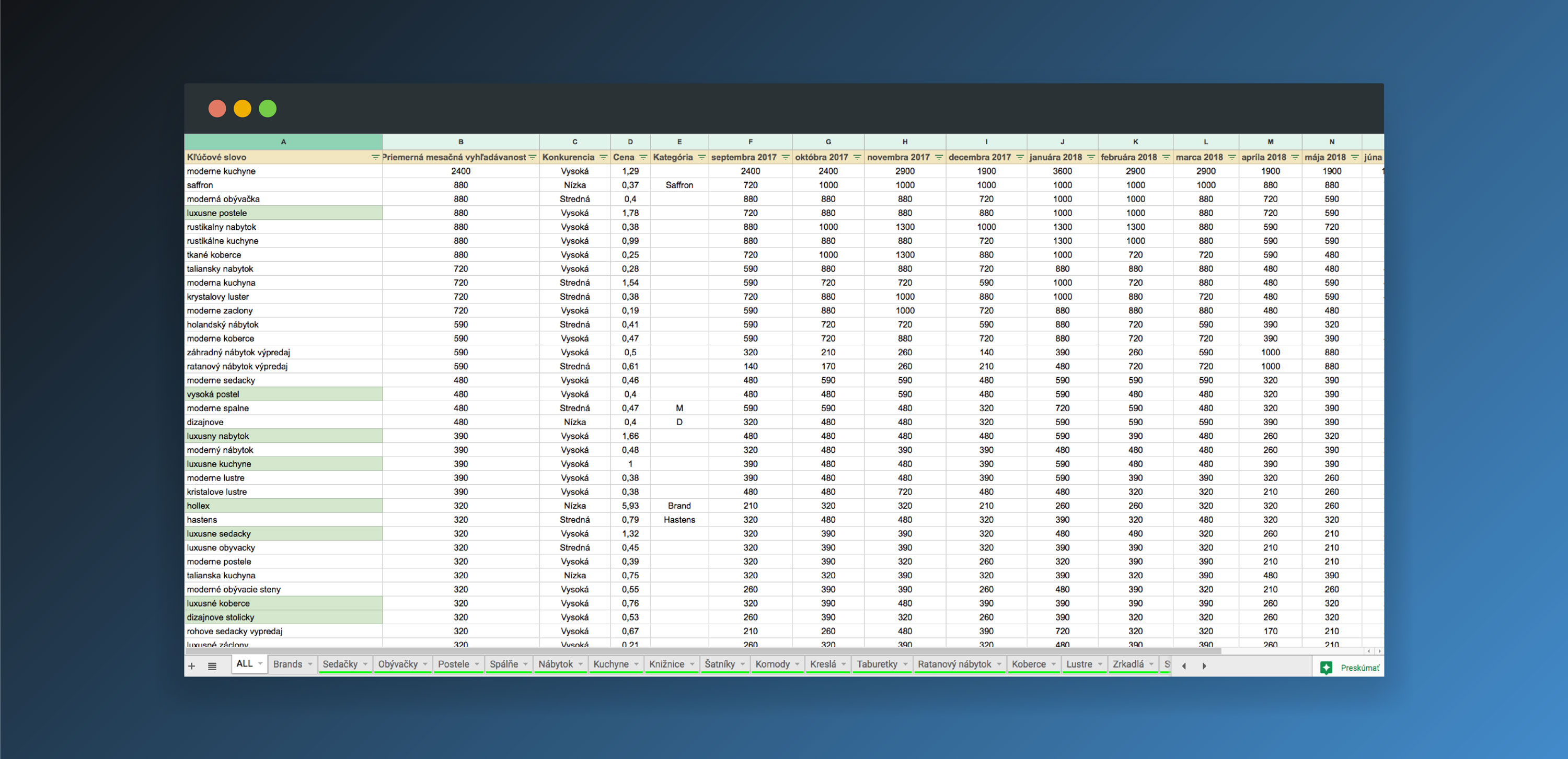Select the 'krystalovy luster' keyword cell
Viewport: 1568px width, 759px height.
click(283, 297)
